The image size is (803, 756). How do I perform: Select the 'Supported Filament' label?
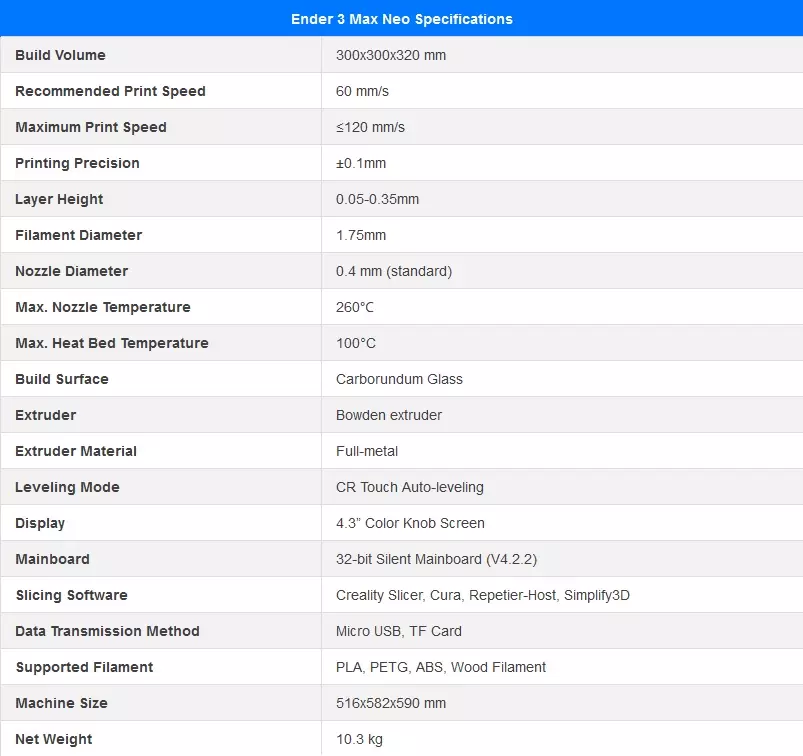coord(84,667)
